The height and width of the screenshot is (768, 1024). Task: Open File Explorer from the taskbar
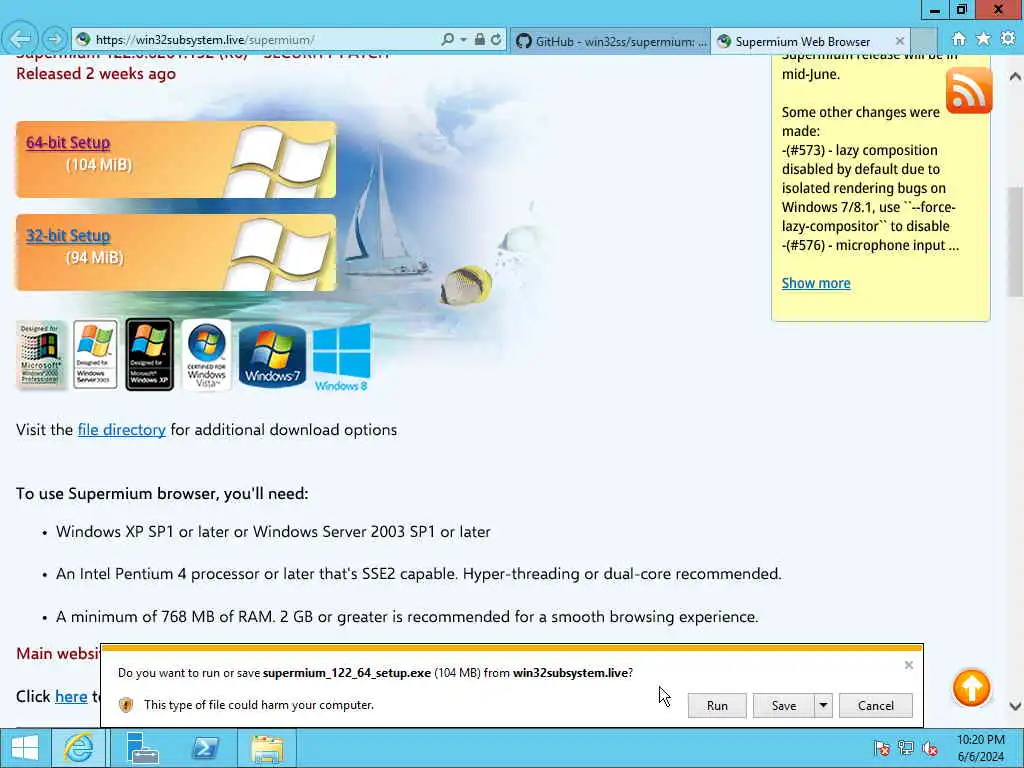[x=268, y=748]
